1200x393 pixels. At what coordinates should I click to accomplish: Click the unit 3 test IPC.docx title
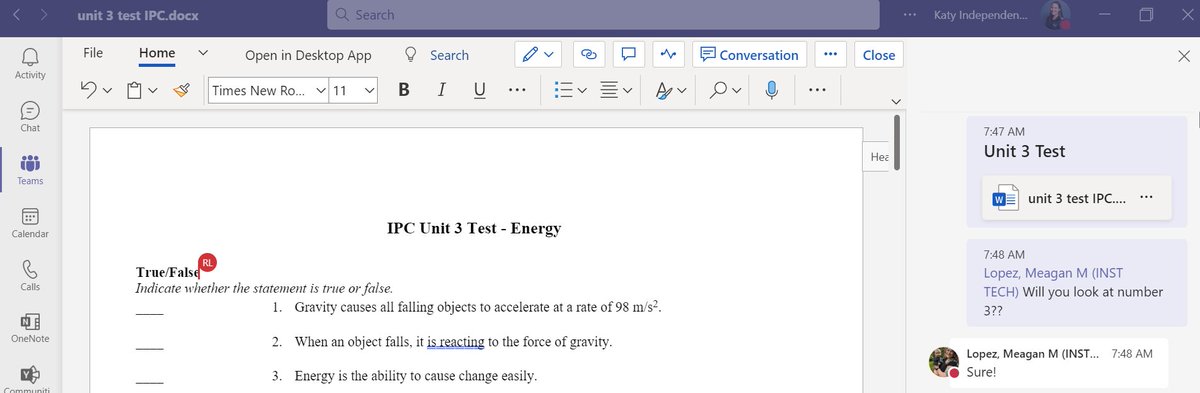coord(138,15)
